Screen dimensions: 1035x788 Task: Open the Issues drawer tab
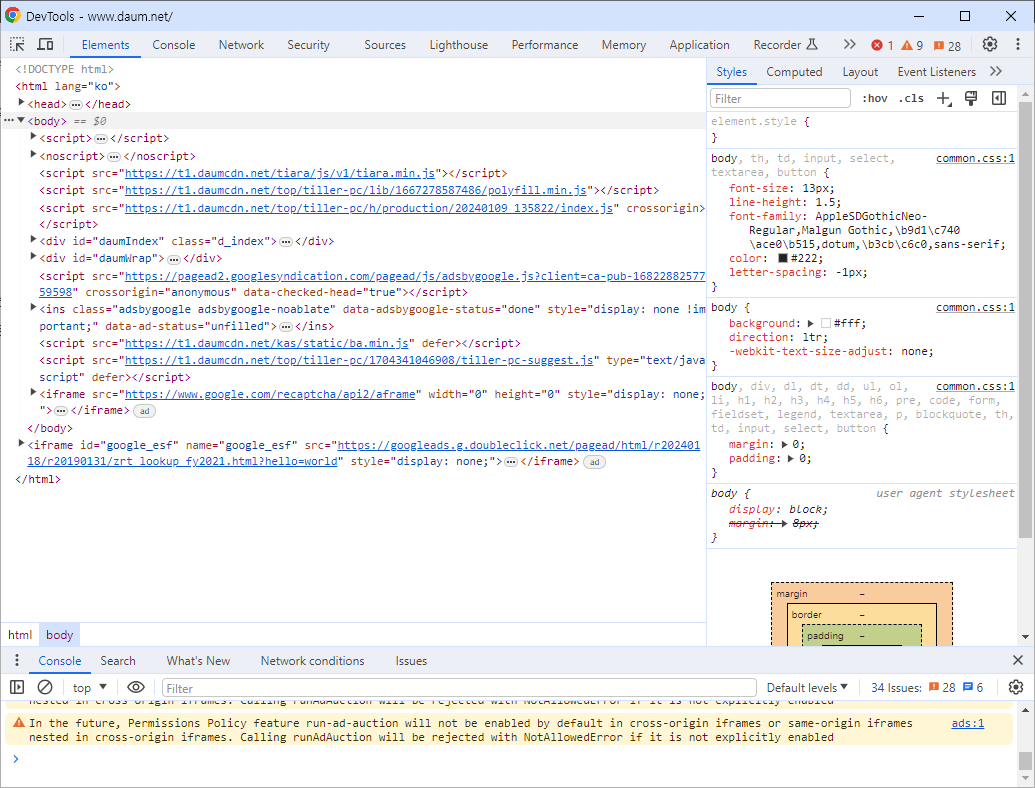click(x=411, y=661)
